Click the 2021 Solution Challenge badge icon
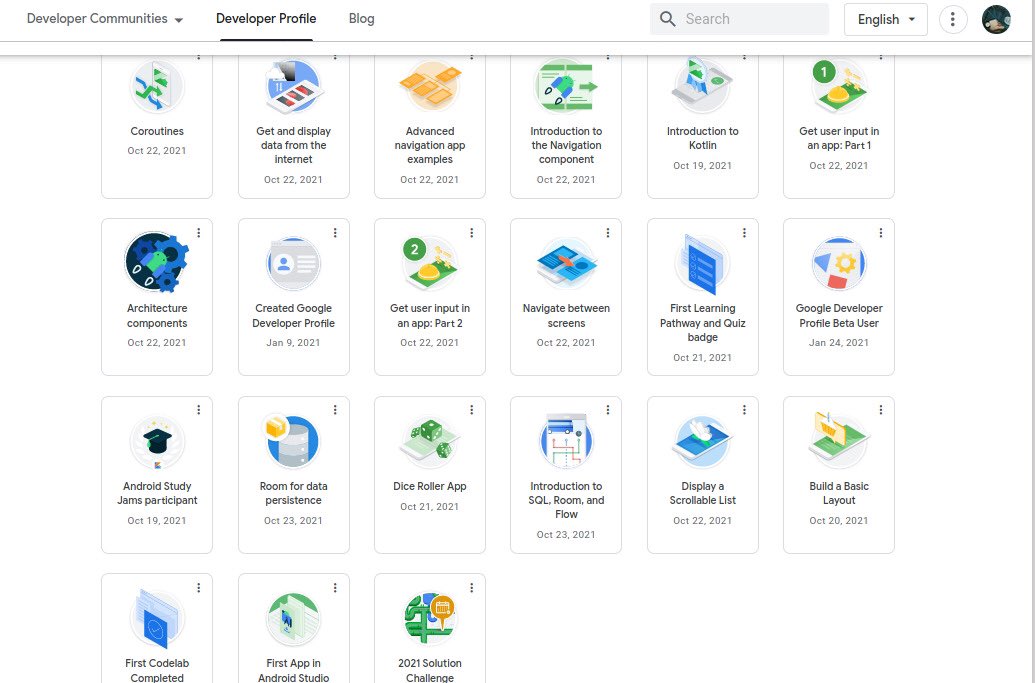 coord(430,619)
